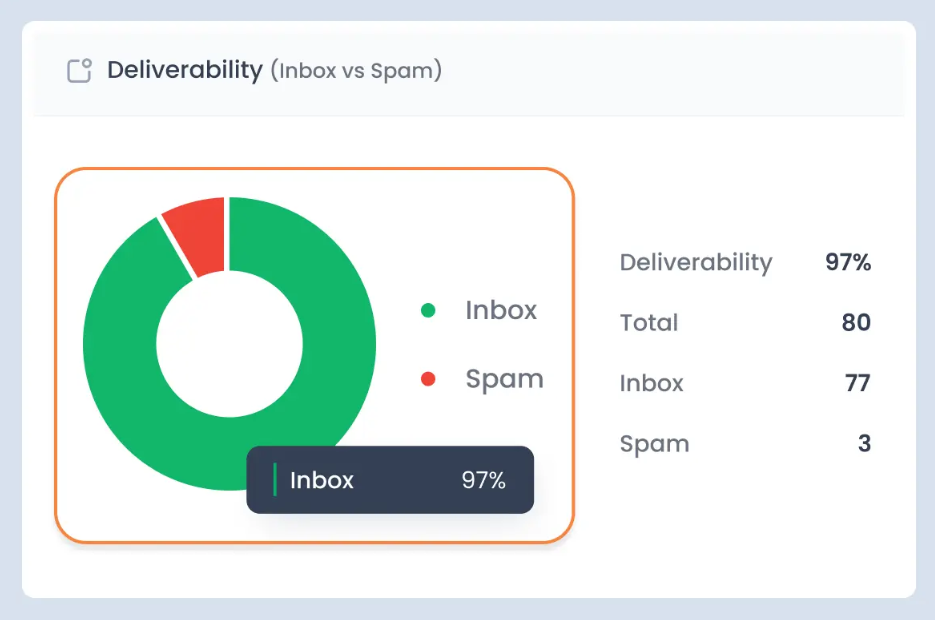The width and height of the screenshot is (935, 620).
Task: Click the Deliverability label in the stats list
Action: [x=696, y=263]
